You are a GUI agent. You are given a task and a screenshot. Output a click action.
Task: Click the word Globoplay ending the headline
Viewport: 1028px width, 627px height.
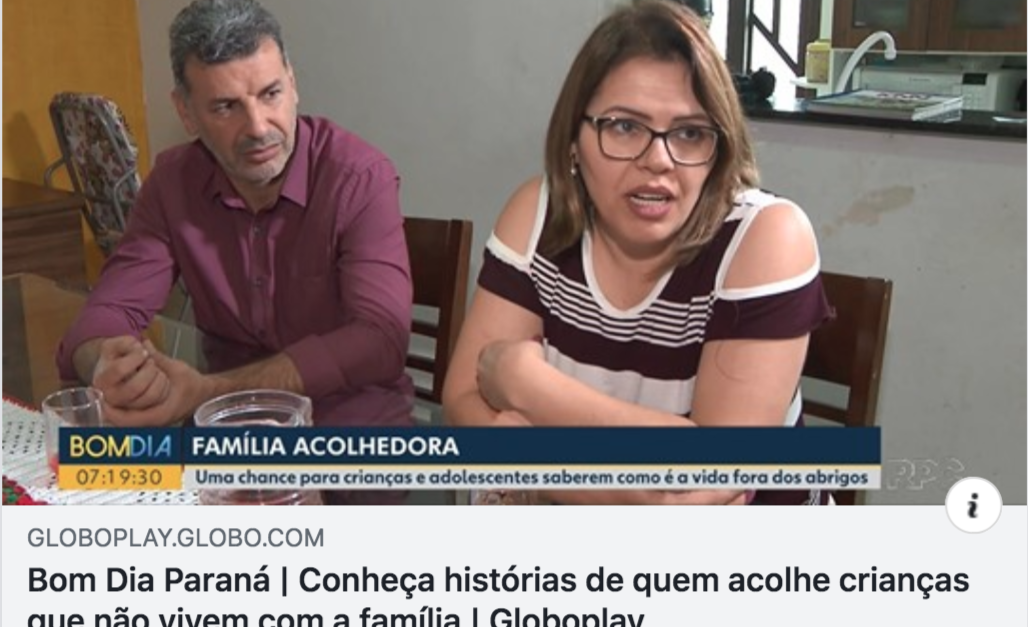566,618
